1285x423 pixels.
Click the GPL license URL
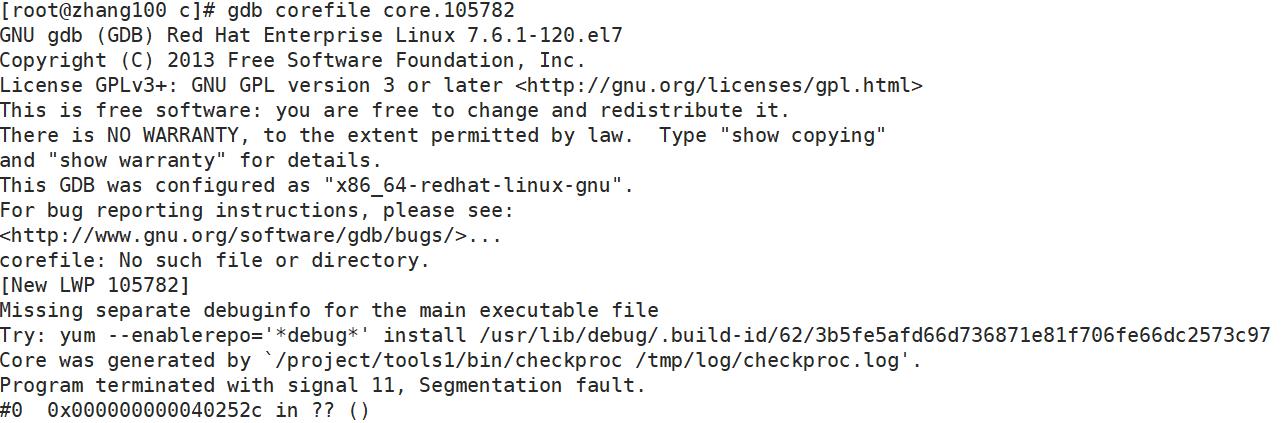click(x=720, y=86)
